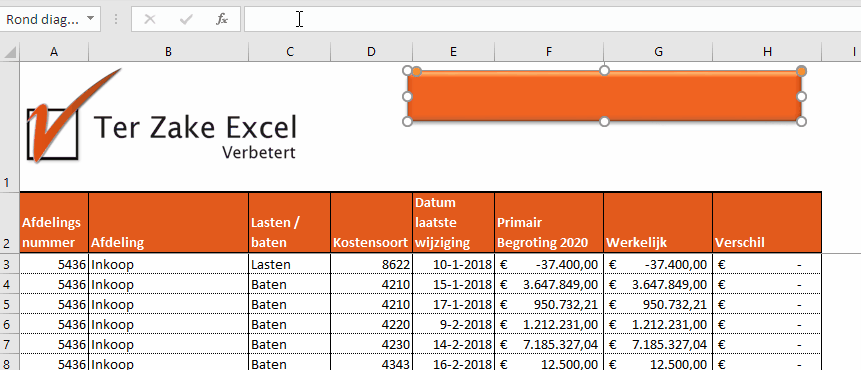Viewport: 861px width, 370px height.
Task: Select column H header
Action: 767,52
